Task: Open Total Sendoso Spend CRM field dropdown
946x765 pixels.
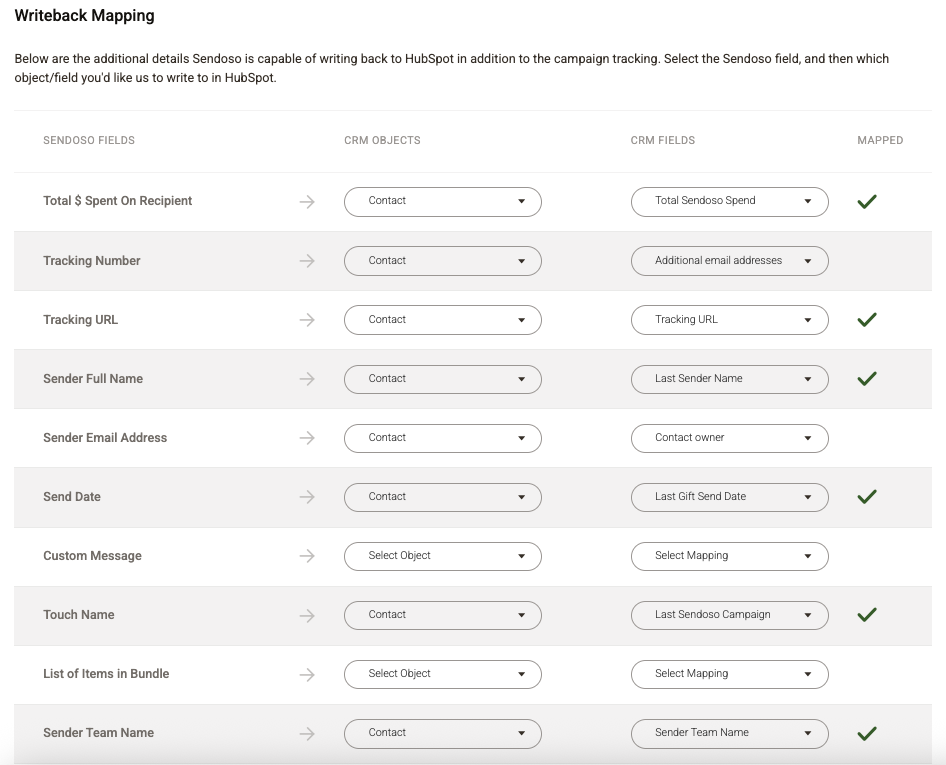Action: (729, 202)
